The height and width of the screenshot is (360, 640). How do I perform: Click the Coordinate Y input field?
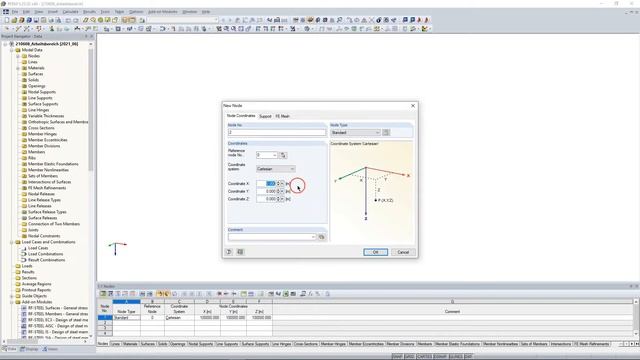click(267, 191)
